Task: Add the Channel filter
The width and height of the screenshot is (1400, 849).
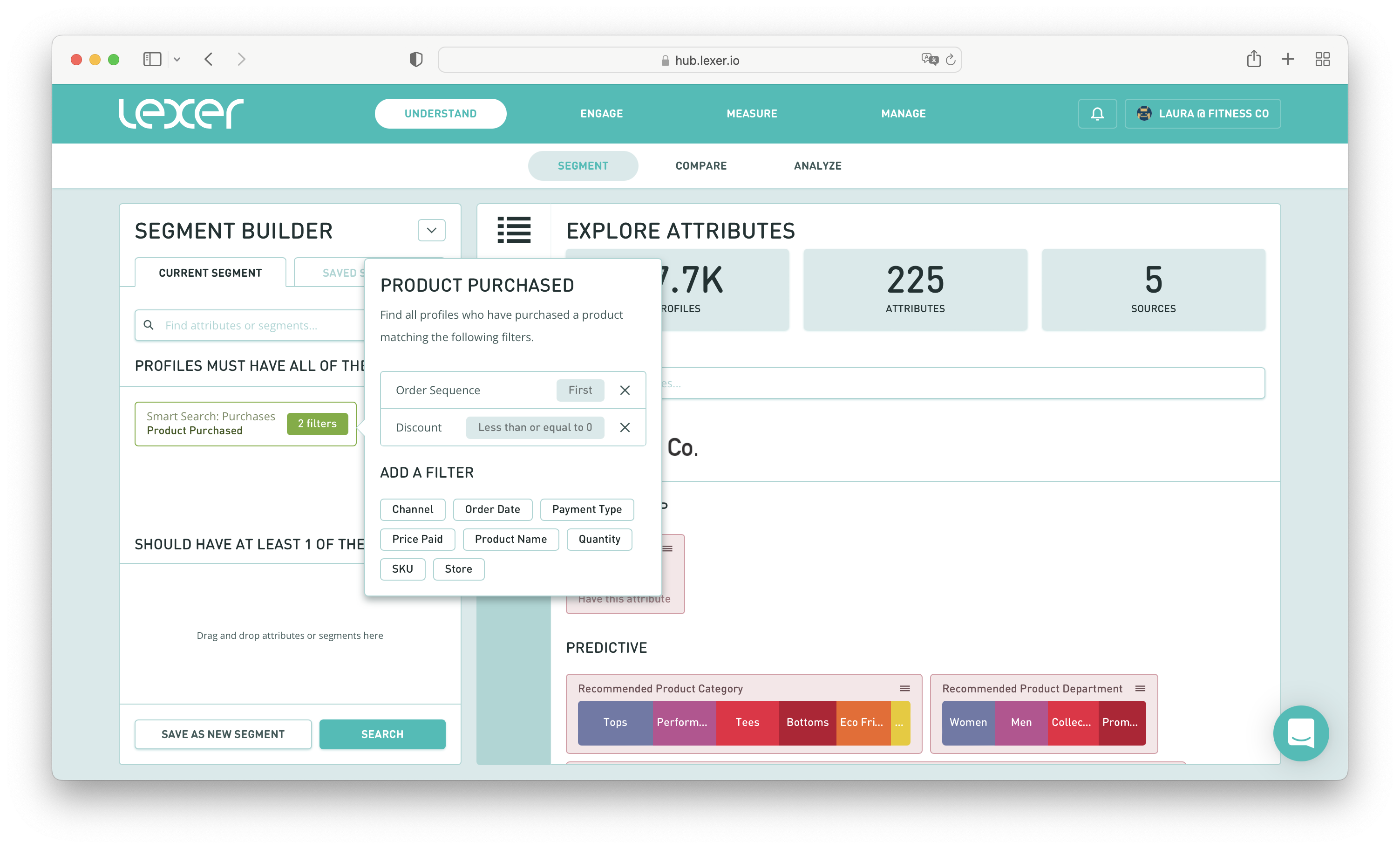Action: [x=413, y=509]
